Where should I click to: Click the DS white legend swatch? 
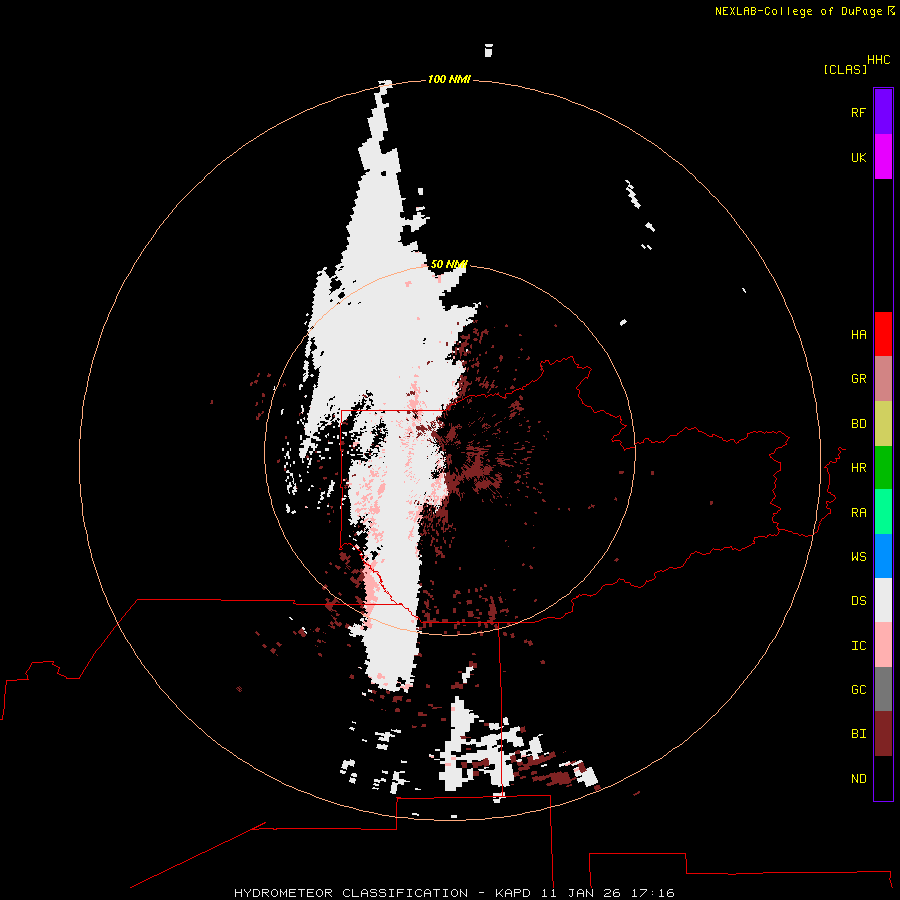tap(883, 600)
